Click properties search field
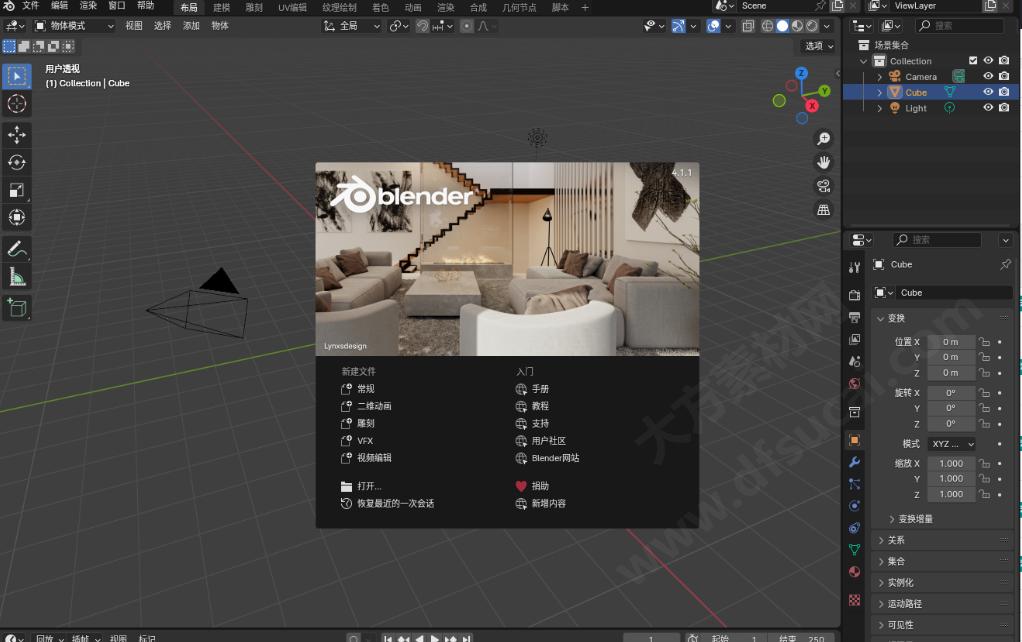The height and width of the screenshot is (642, 1022). coord(937,240)
